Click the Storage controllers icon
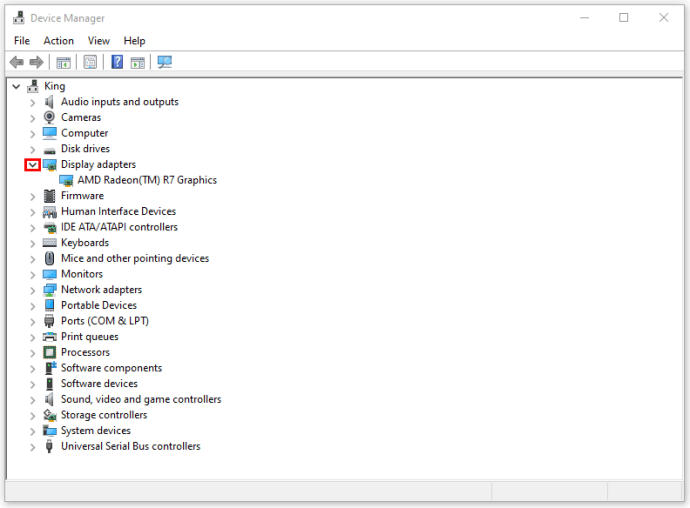 (50, 415)
